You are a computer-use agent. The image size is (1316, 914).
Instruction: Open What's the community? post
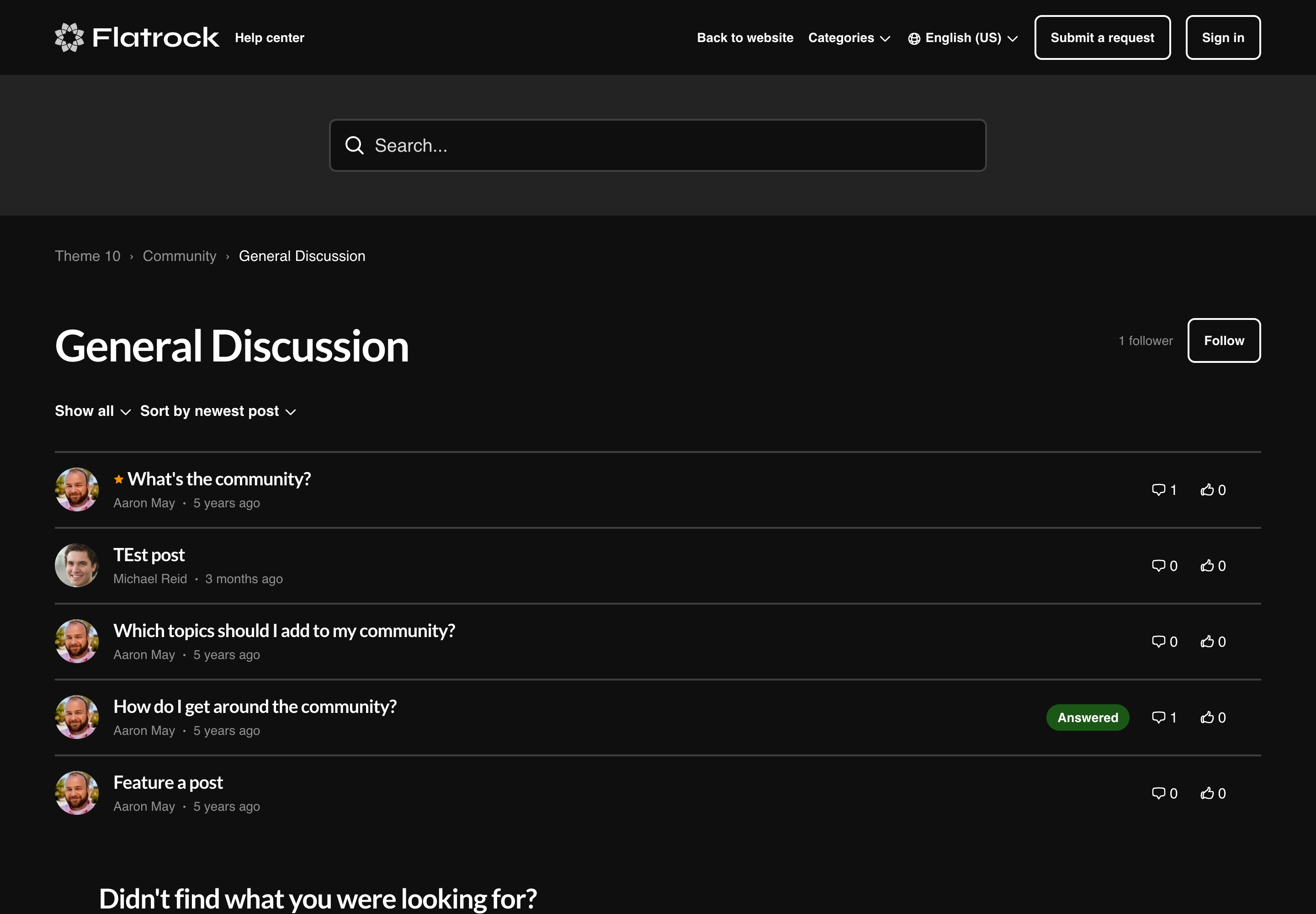[x=219, y=479]
